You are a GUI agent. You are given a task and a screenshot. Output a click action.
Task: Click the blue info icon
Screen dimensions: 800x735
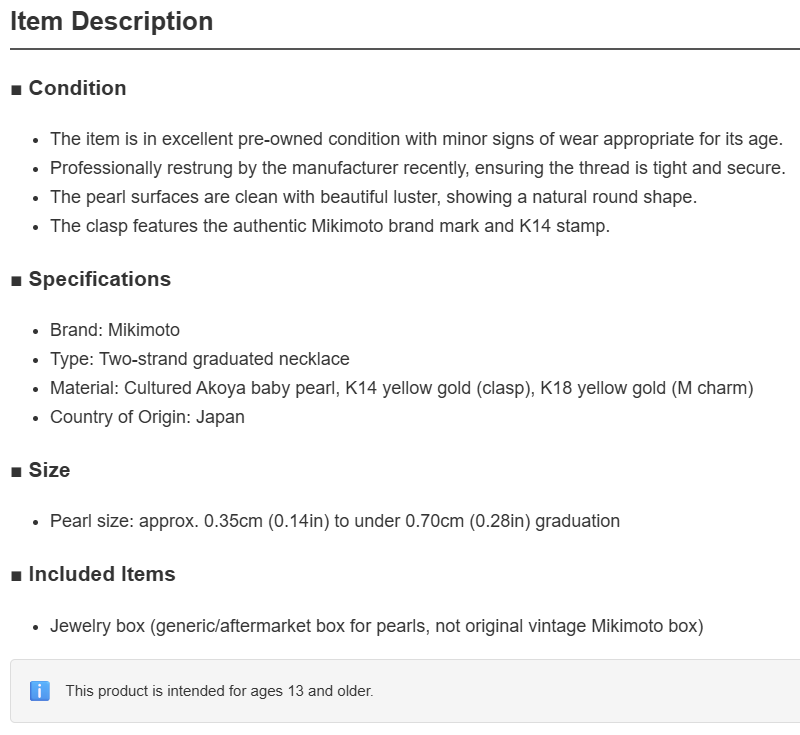click(40, 691)
